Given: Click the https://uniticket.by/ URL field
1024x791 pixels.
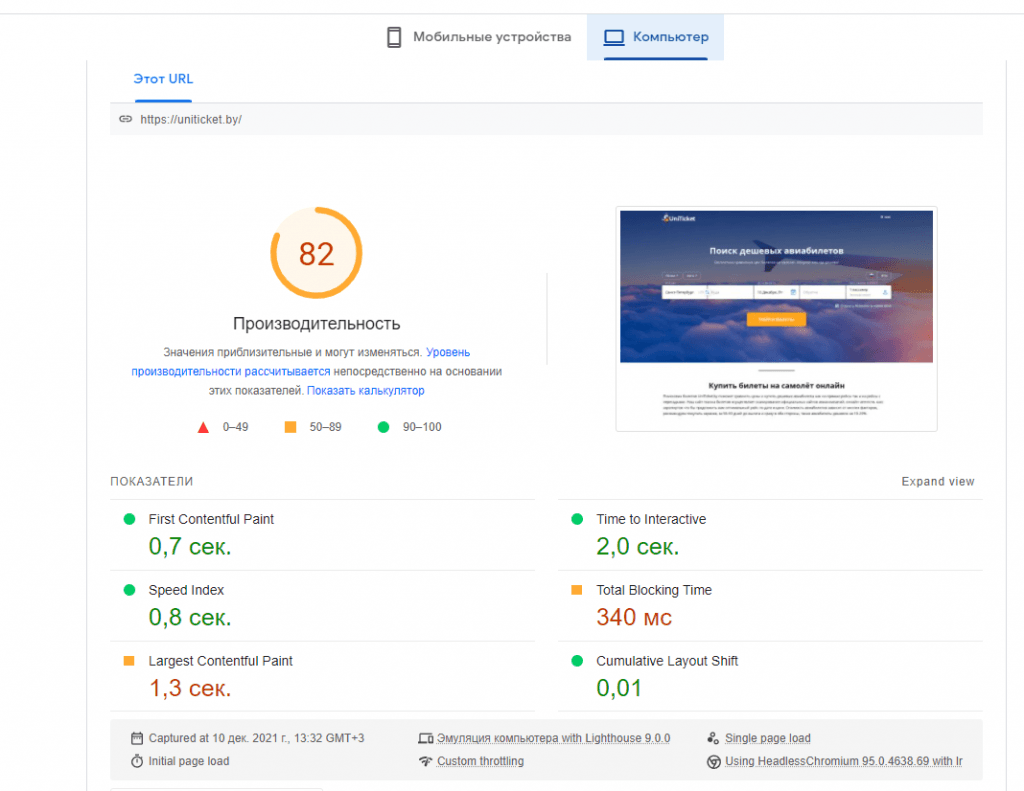Looking at the screenshot, I should click(x=546, y=119).
